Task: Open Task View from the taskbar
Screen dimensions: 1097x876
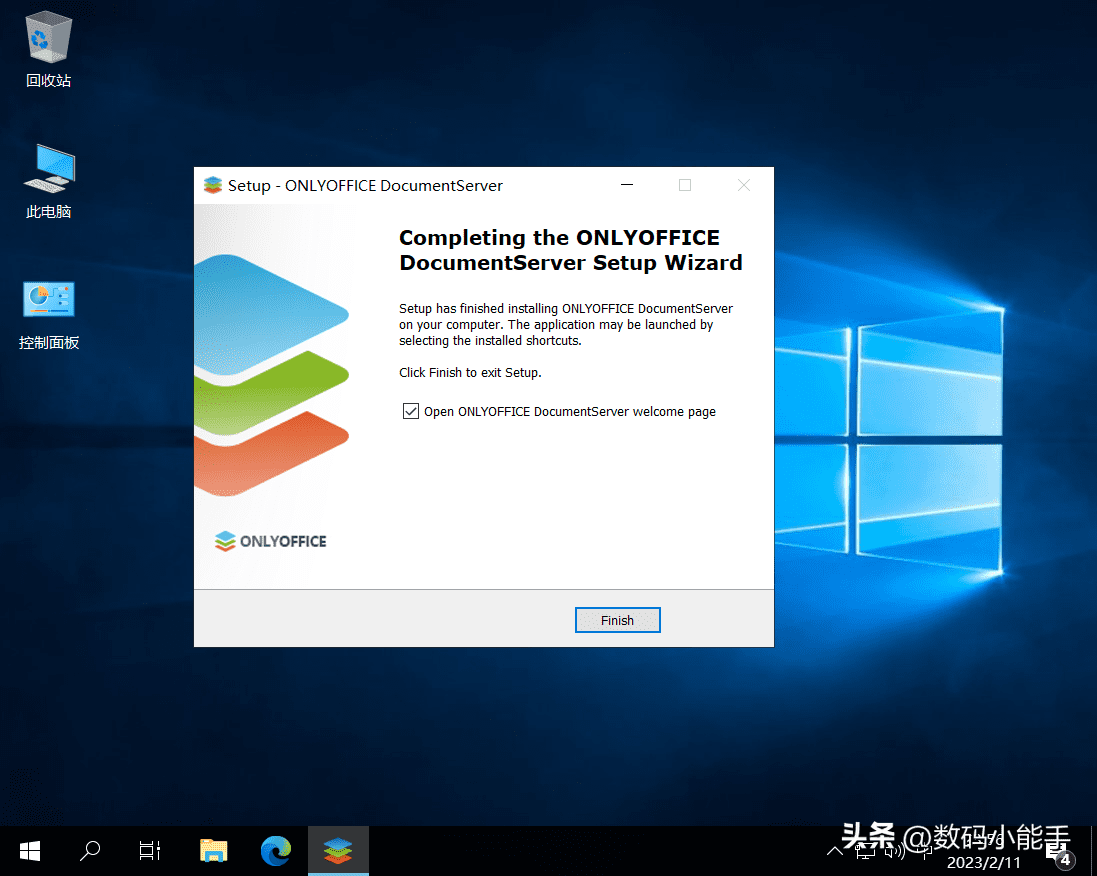Action: click(150, 851)
